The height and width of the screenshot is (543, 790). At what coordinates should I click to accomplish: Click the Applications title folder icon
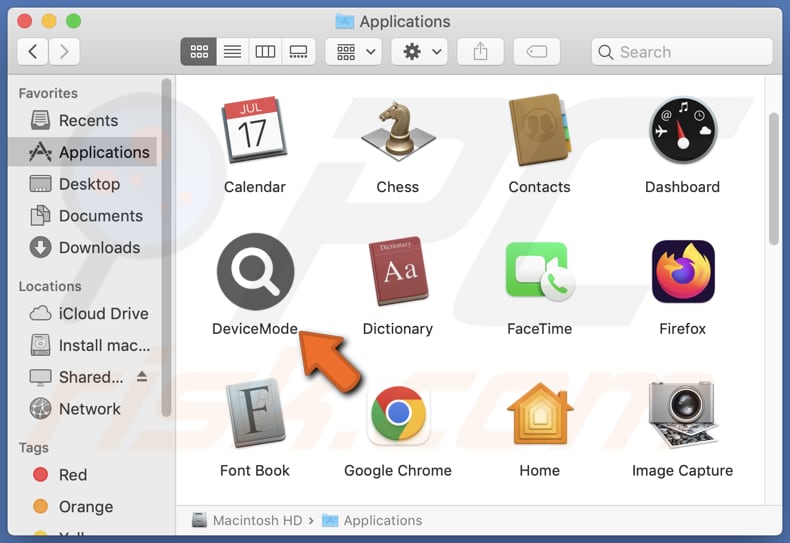pos(345,21)
